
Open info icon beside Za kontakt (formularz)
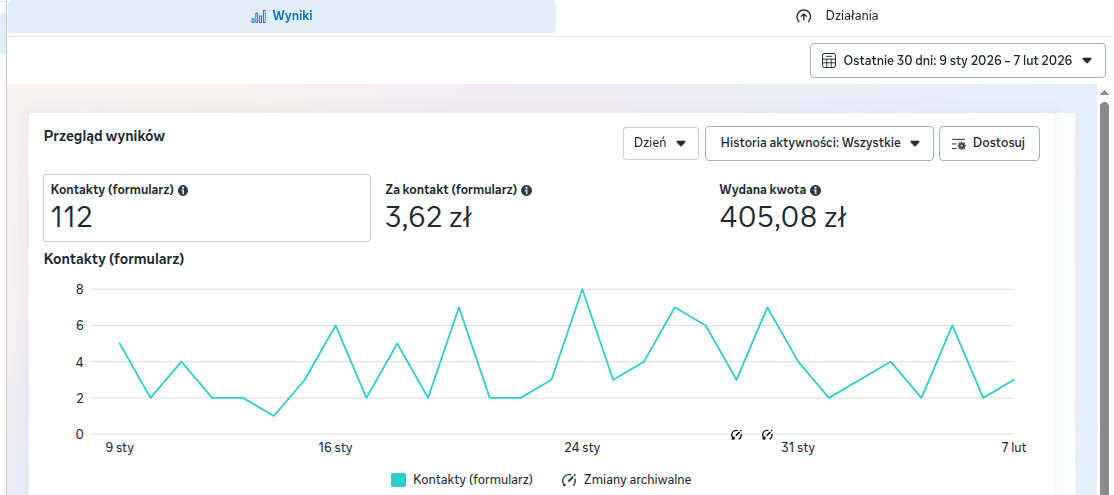click(x=526, y=190)
